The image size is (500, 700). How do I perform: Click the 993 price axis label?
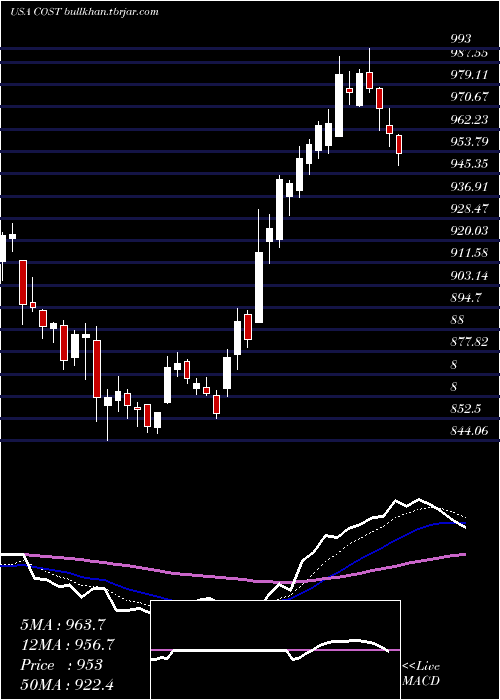460,39
